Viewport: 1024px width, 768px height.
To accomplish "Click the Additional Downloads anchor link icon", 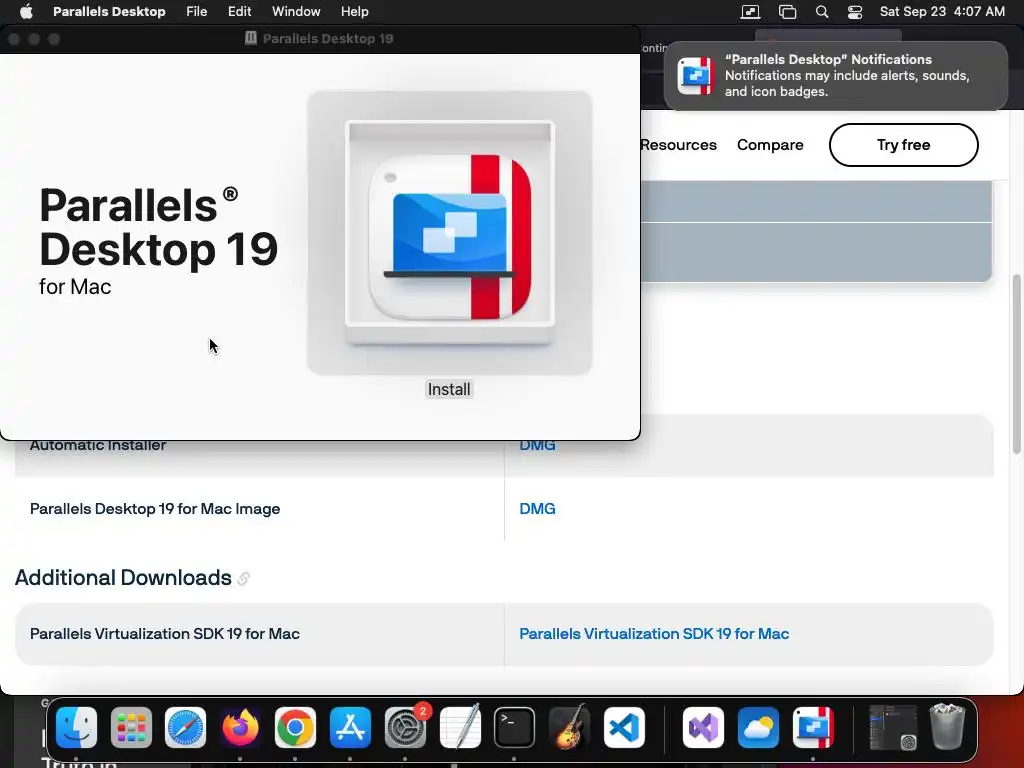I will pos(244,579).
